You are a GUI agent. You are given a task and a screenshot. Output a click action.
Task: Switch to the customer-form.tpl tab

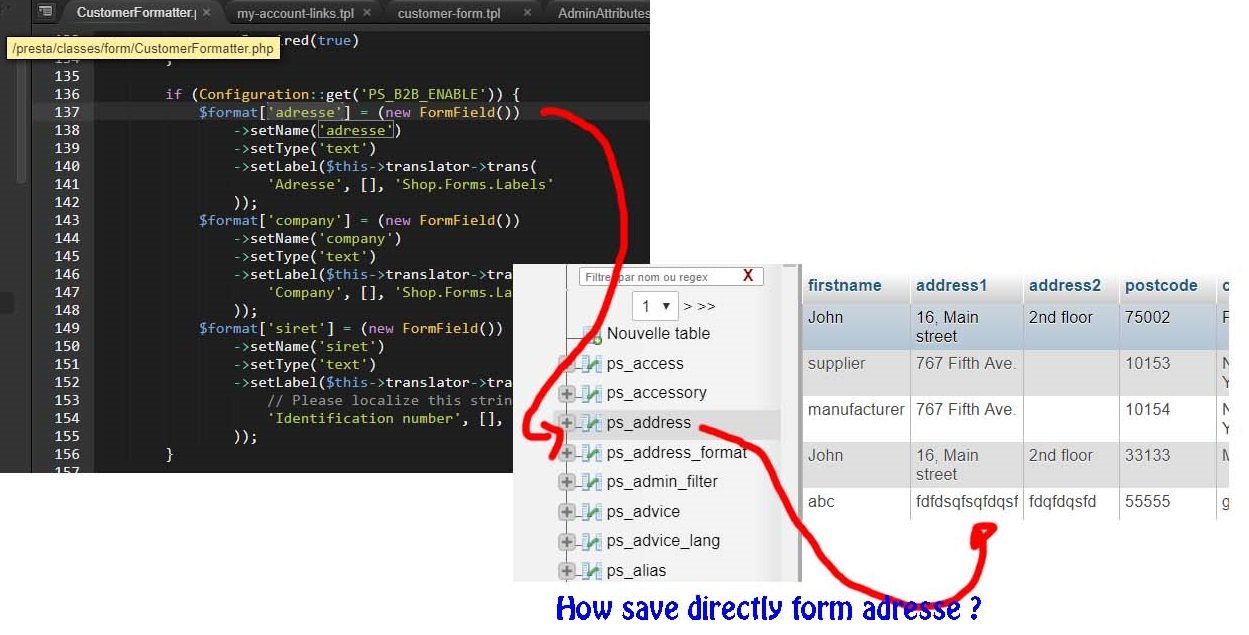450,13
